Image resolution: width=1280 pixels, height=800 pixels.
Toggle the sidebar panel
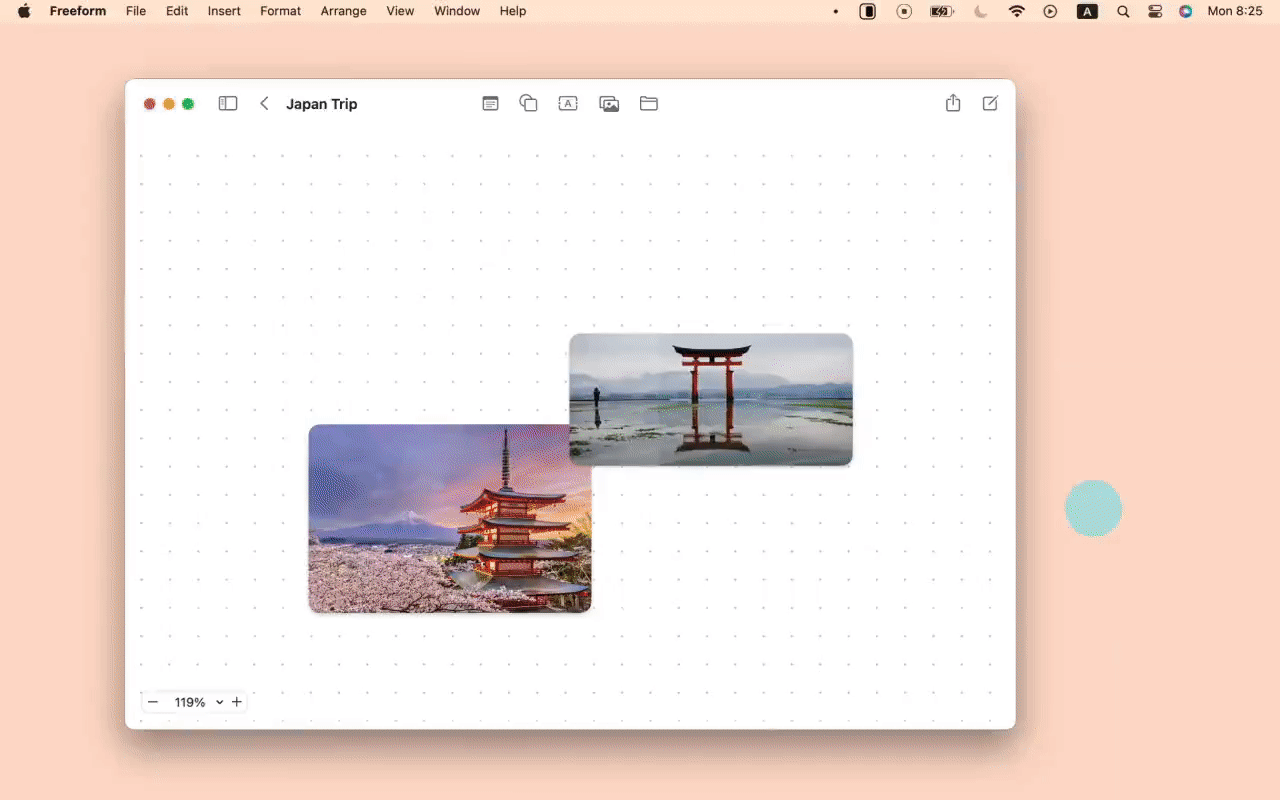[x=228, y=104]
